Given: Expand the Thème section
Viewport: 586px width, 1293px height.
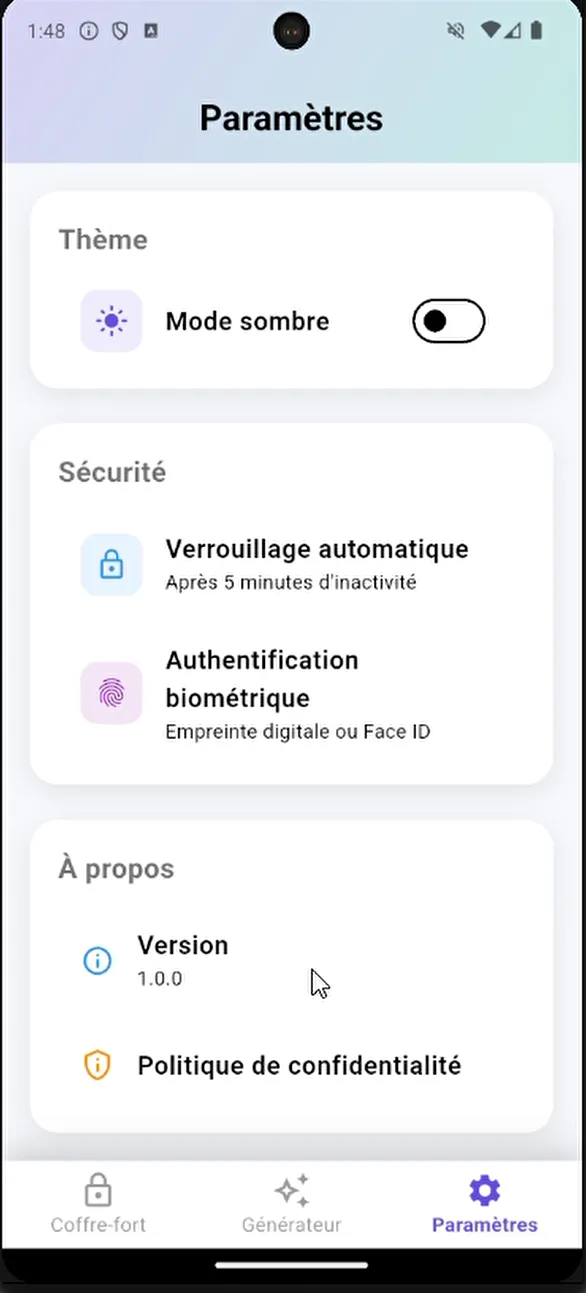Looking at the screenshot, I should coord(103,239).
